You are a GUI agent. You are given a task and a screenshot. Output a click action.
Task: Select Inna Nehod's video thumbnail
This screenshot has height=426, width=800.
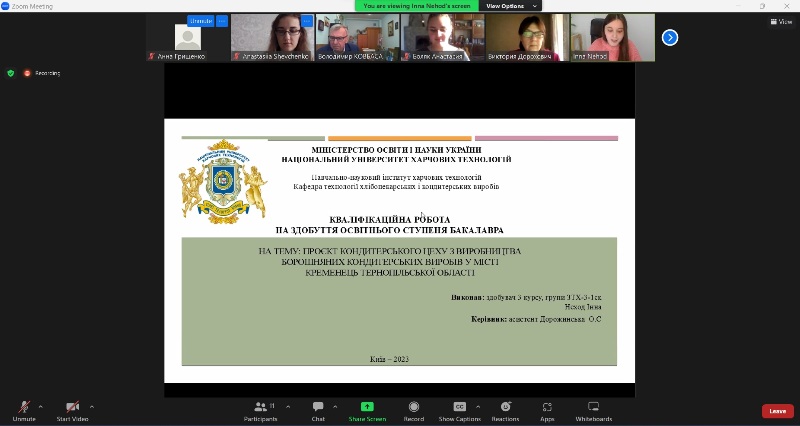click(x=612, y=37)
